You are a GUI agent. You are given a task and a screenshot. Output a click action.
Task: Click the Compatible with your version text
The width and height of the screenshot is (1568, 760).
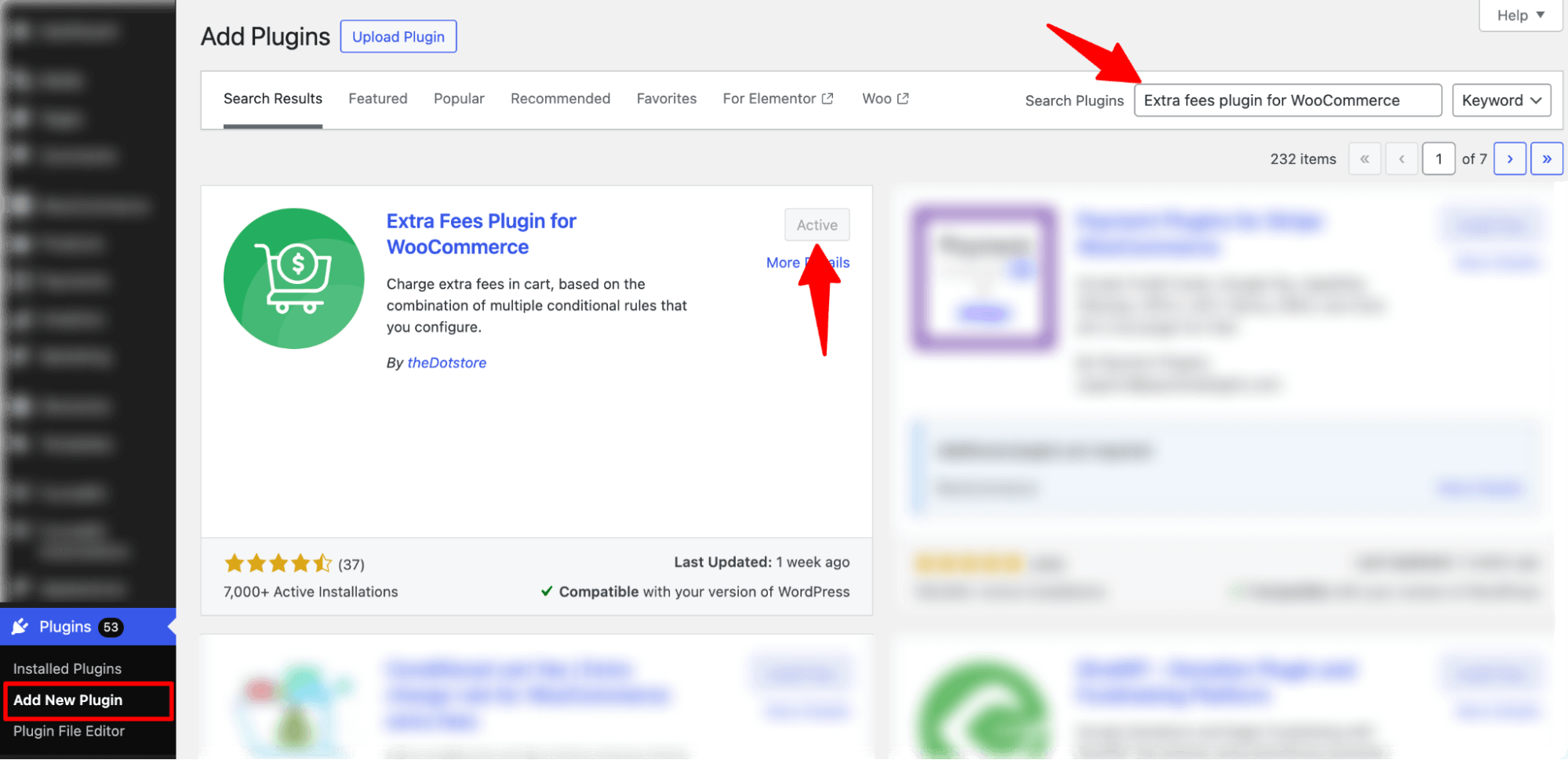point(704,592)
